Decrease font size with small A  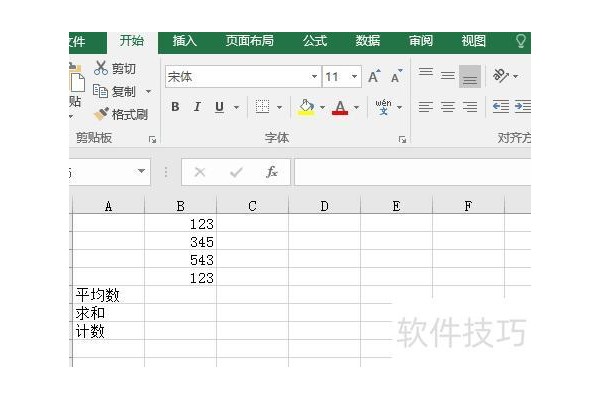pos(396,77)
